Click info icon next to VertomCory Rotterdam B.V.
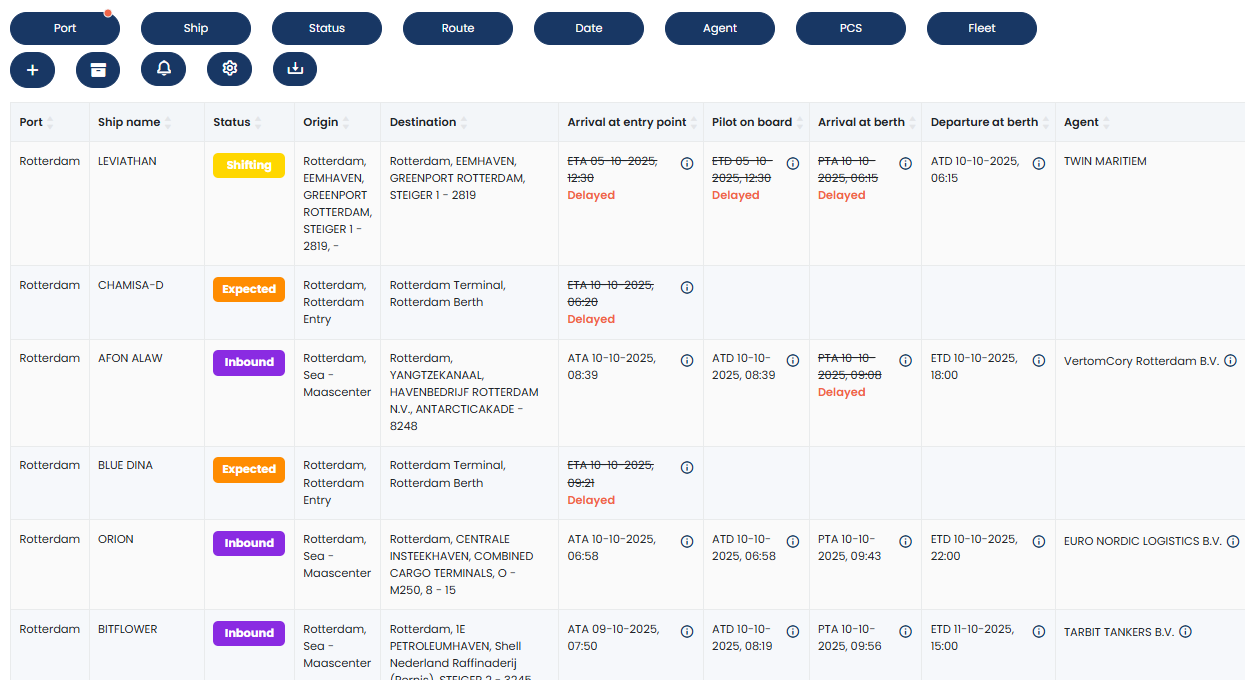 point(1231,361)
